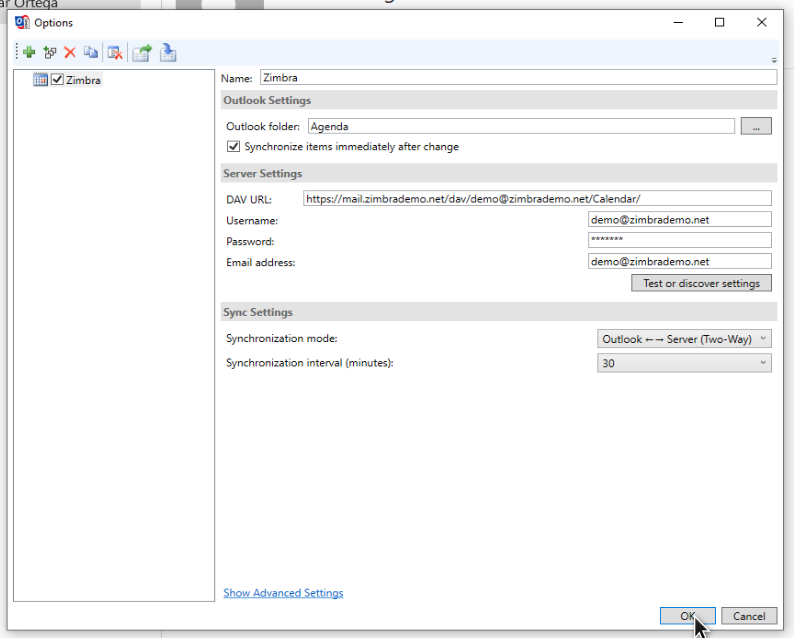Click the Name text field
This screenshot has height=638, width=794.
(518, 77)
